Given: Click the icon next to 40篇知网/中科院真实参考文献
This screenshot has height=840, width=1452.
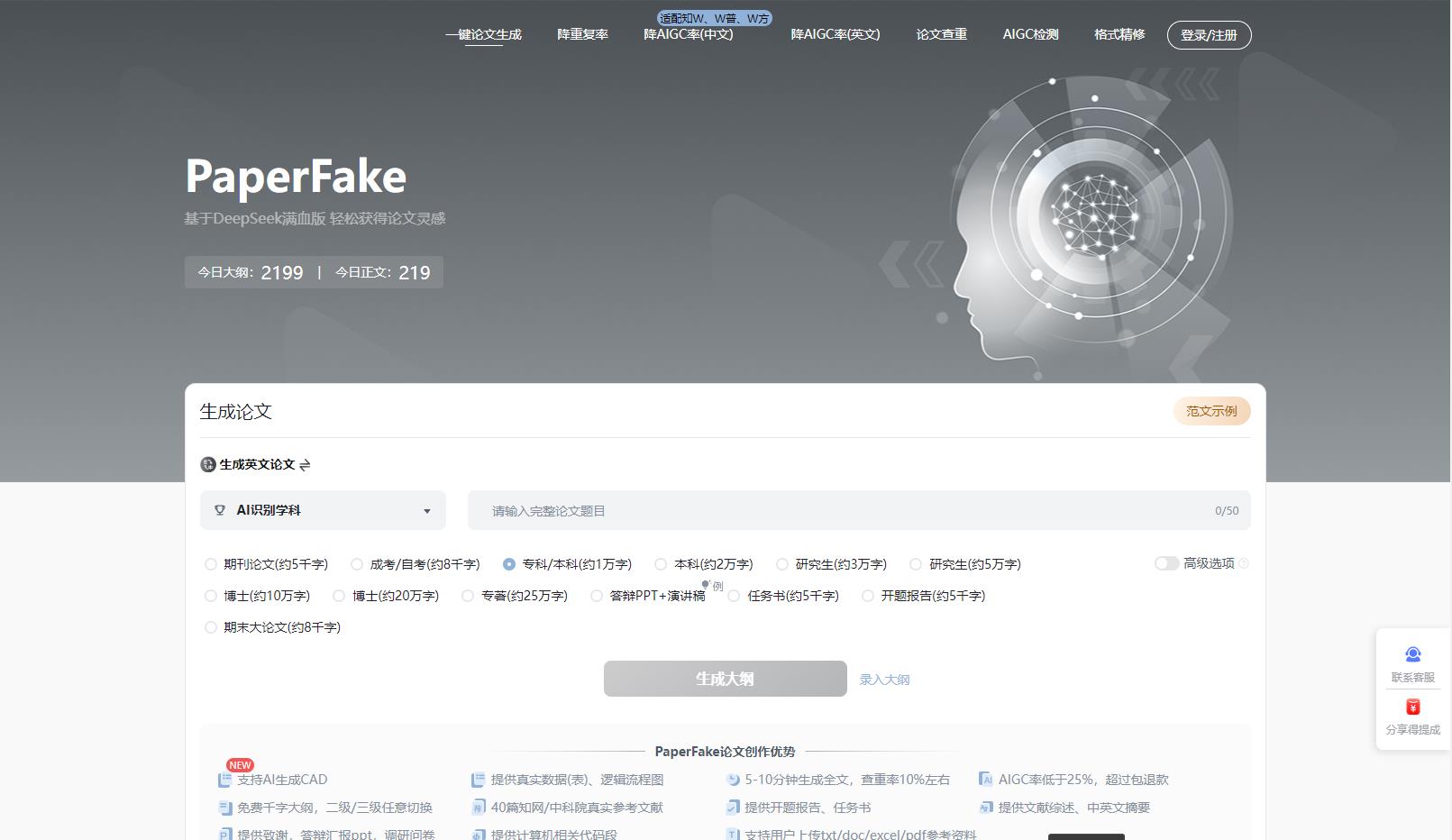Looking at the screenshot, I should [478, 808].
